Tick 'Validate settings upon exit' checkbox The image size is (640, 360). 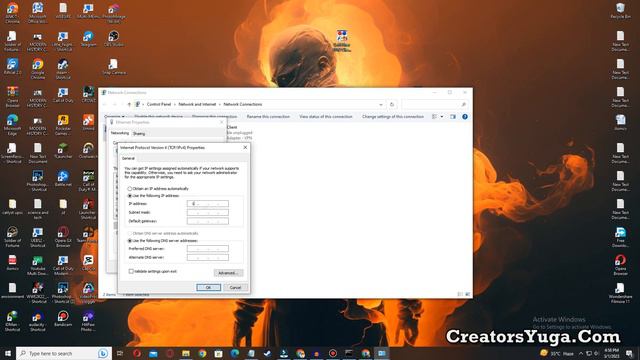point(131,271)
